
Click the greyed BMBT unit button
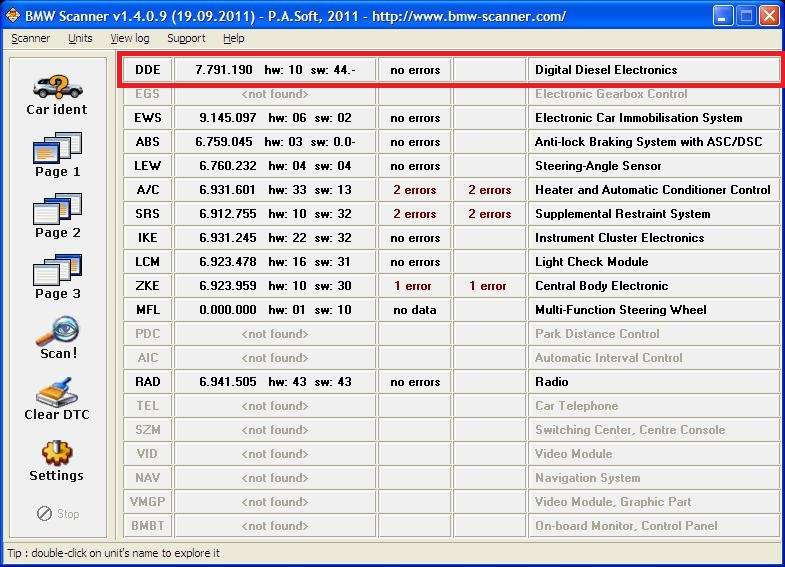coord(148,526)
